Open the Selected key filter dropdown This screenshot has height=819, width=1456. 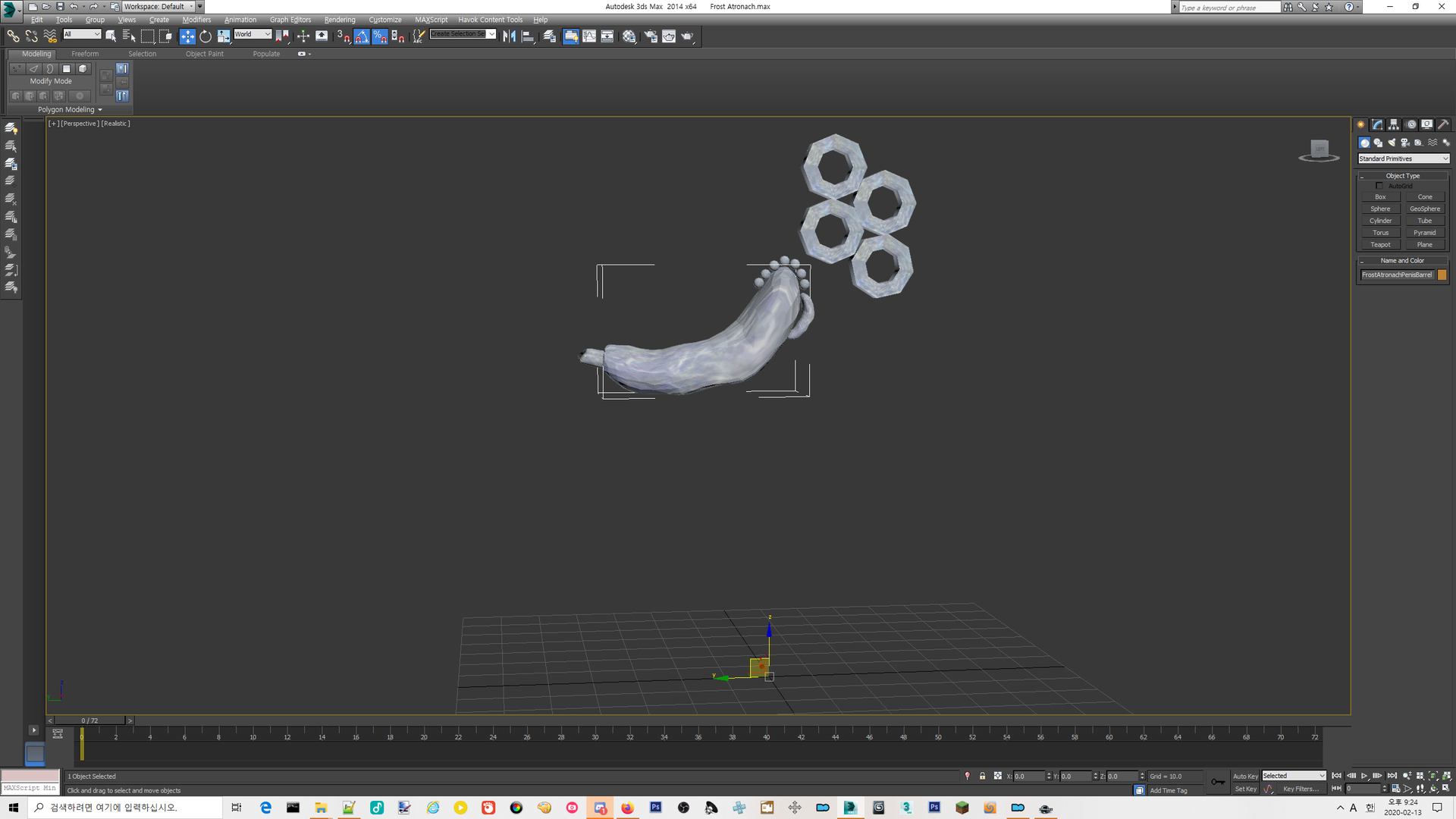click(1294, 776)
